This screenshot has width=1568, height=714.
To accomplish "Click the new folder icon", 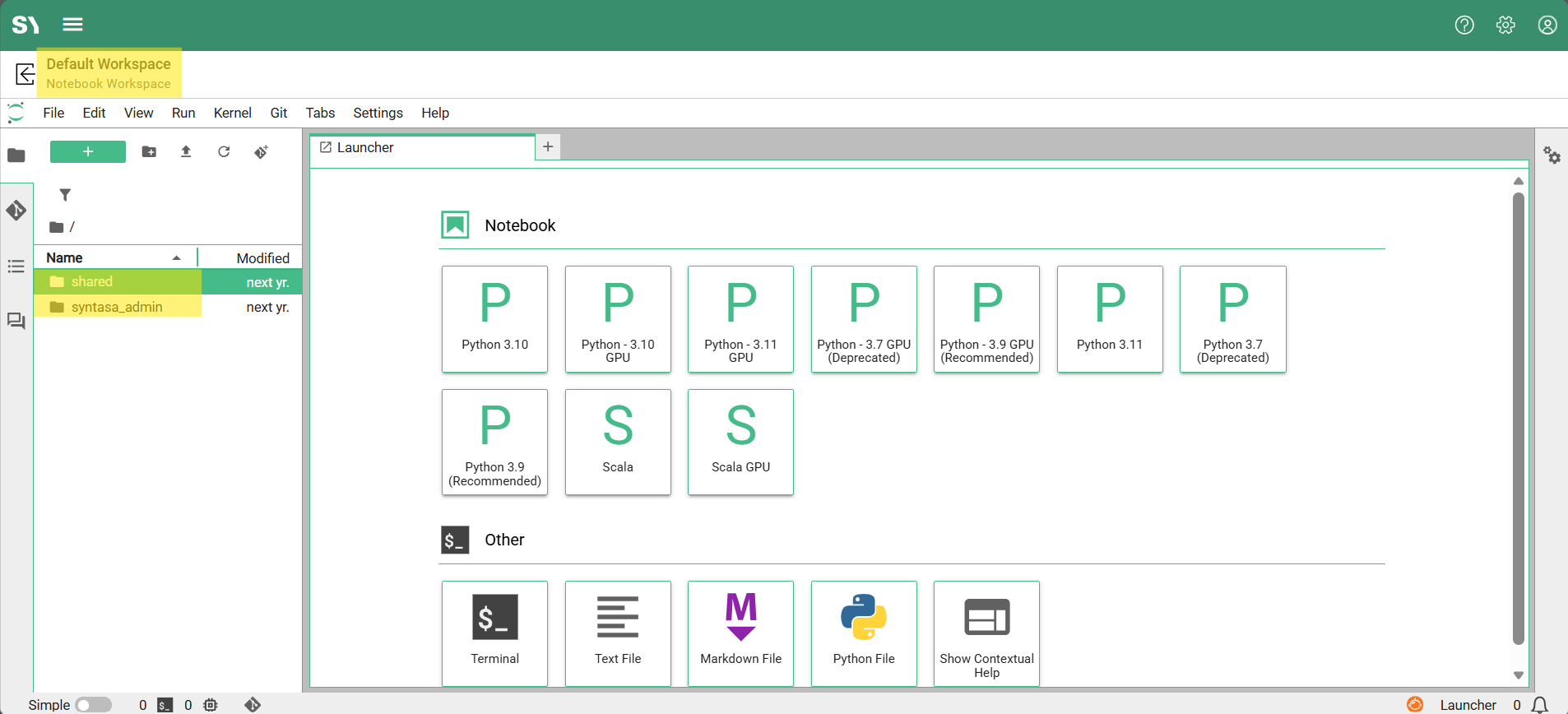I will [x=149, y=152].
